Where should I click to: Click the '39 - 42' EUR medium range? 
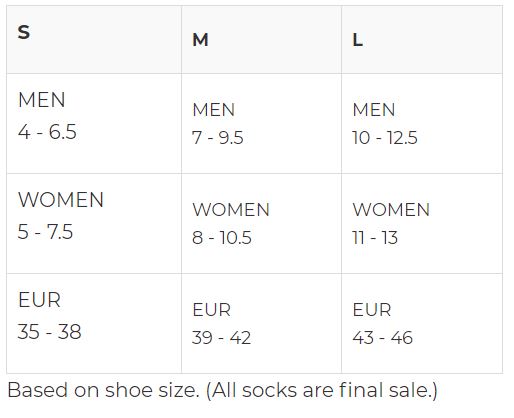[x=221, y=338]
